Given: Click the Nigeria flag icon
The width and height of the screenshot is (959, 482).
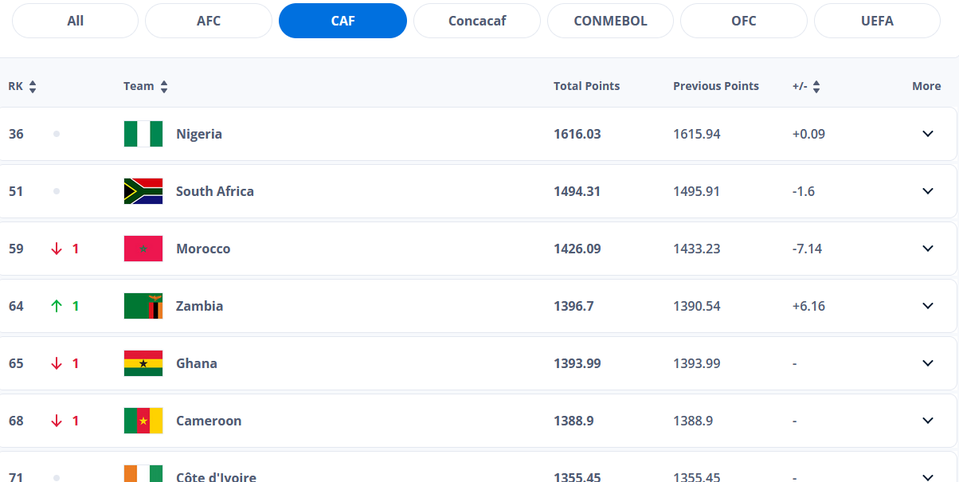Looking at the screenshot, I should point(143,134).
